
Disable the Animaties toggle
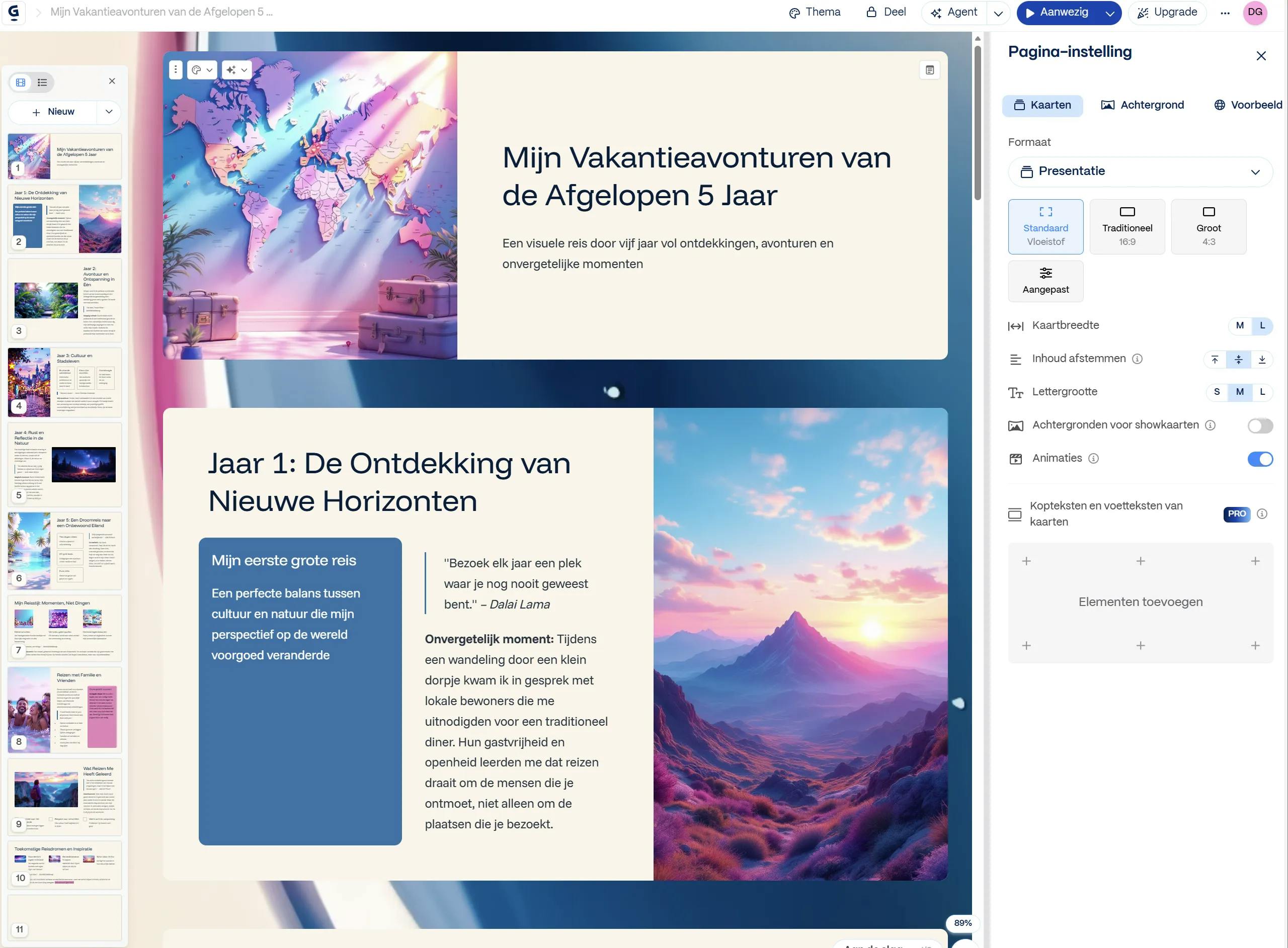(1260, 459)
